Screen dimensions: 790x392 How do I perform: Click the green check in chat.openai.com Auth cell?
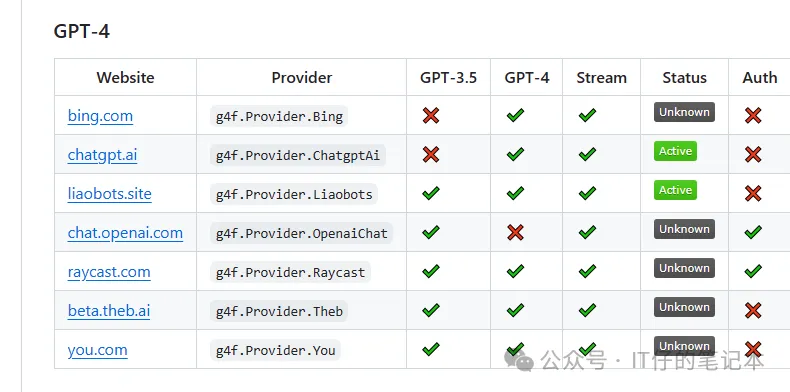click(x=753, y=232)
